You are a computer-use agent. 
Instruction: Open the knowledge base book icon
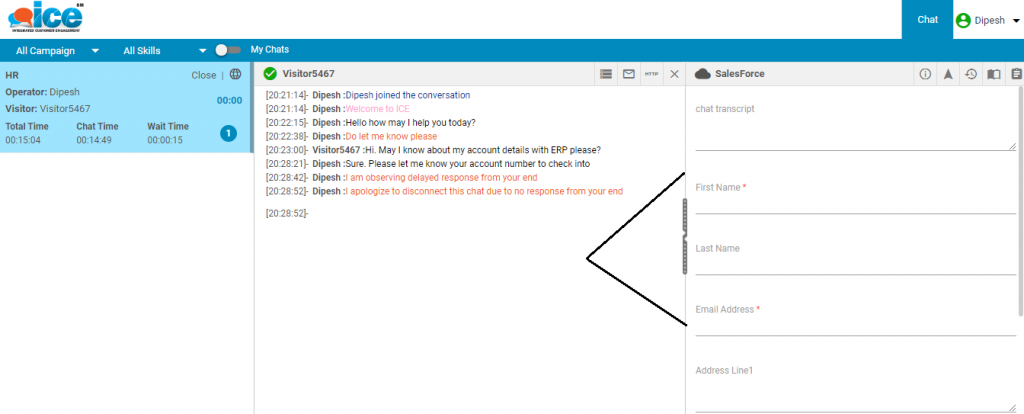pyautogui.click(x=994, y=74)
